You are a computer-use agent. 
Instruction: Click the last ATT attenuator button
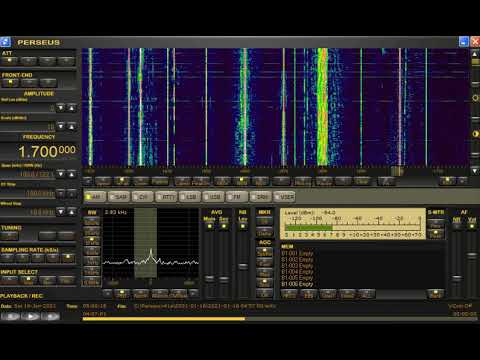click(66, 61)
